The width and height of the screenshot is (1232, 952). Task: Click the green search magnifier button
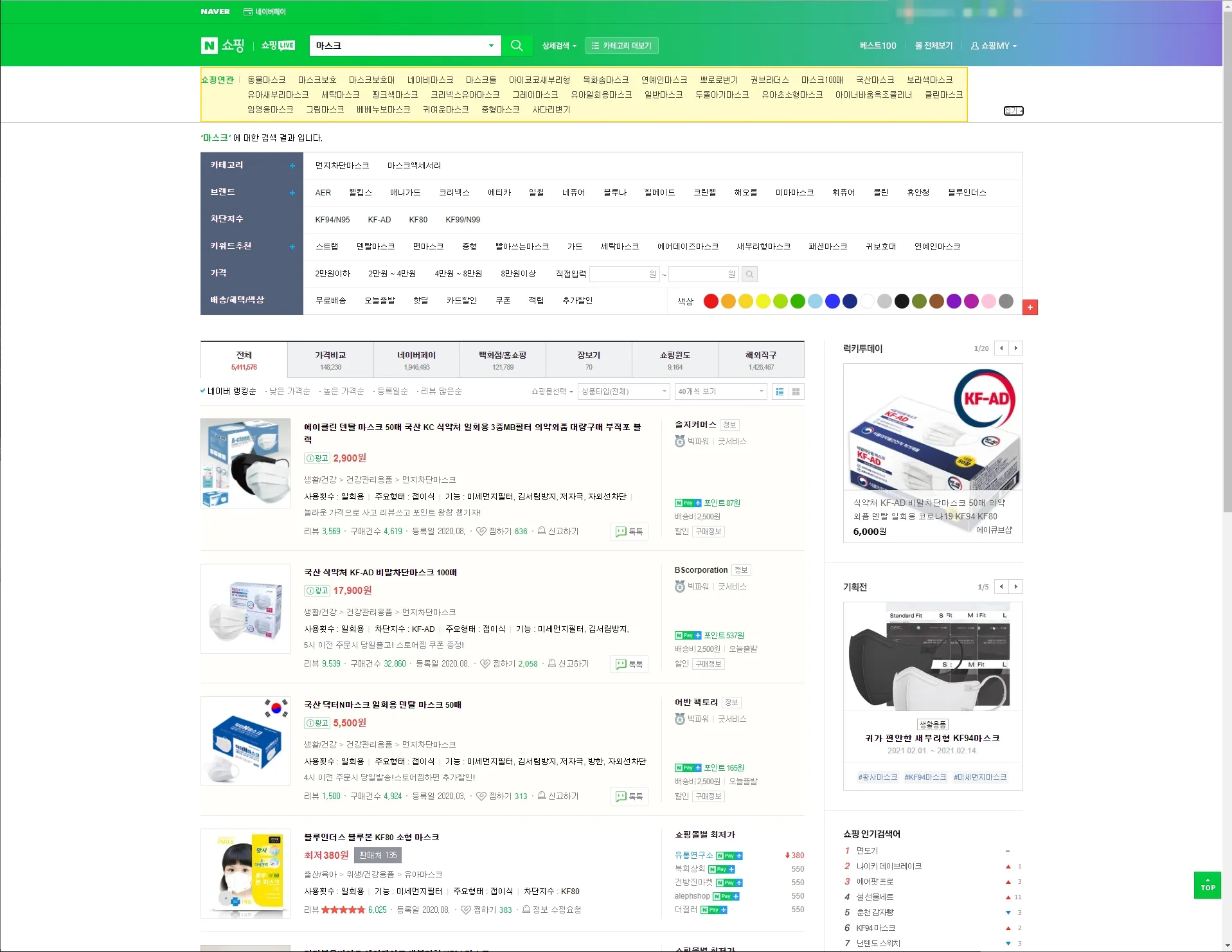coord(517,46)
